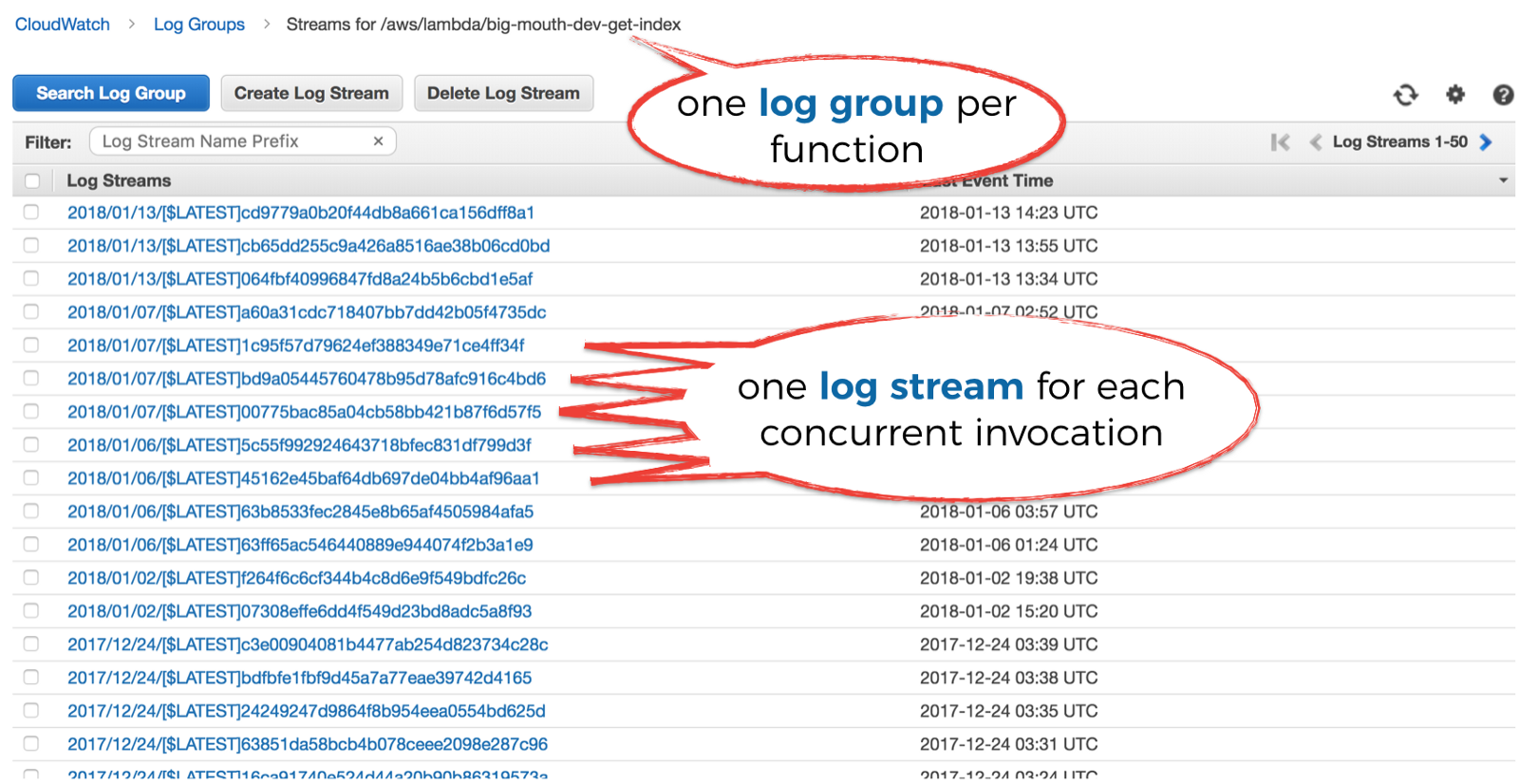Expand the column options dropdown arrow
This screenshot has height=784, width=1519.
pyautogui.click(x=1503, y=180)
